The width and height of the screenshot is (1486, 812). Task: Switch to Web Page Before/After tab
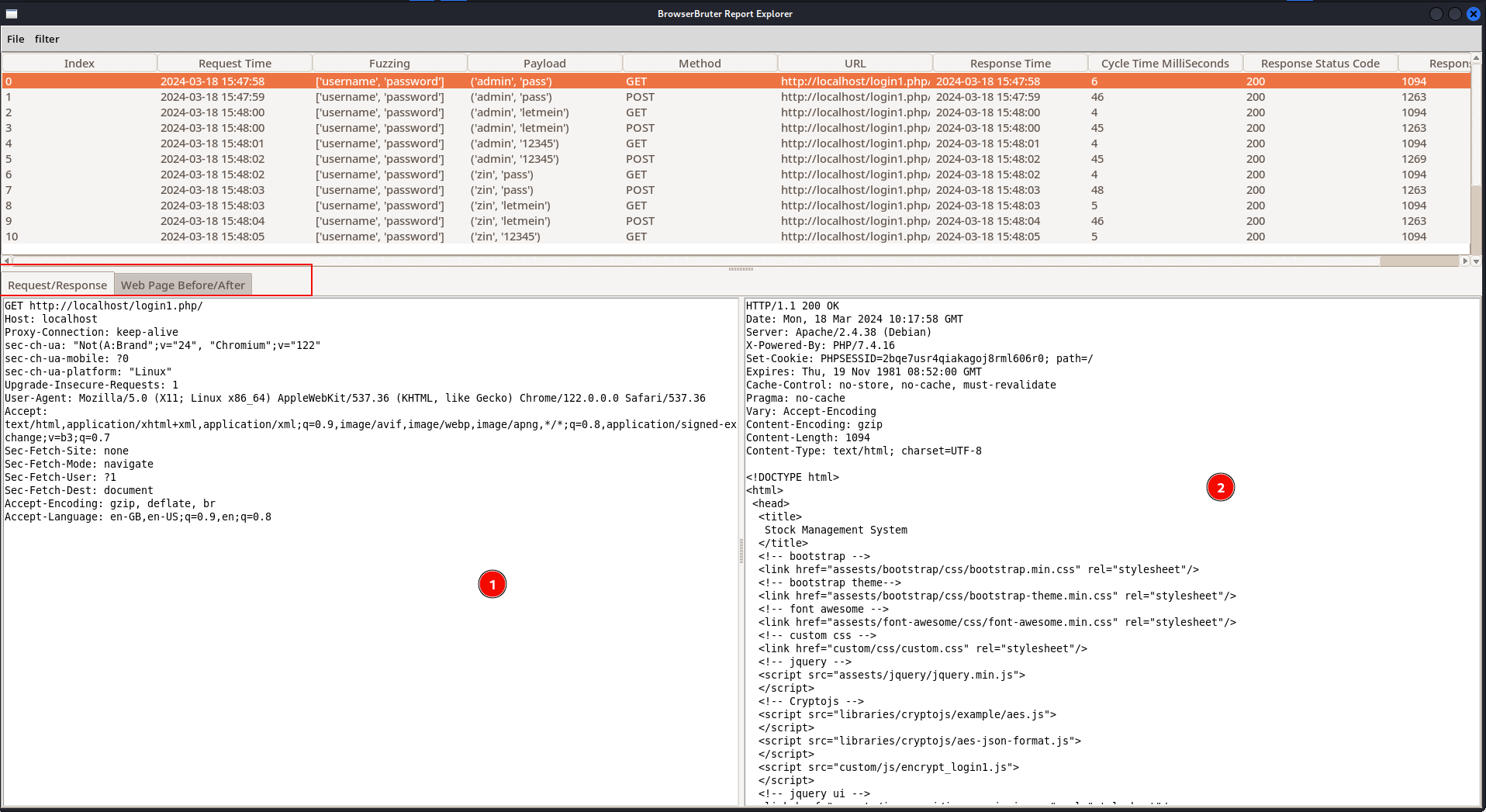(x=183, y=285)
